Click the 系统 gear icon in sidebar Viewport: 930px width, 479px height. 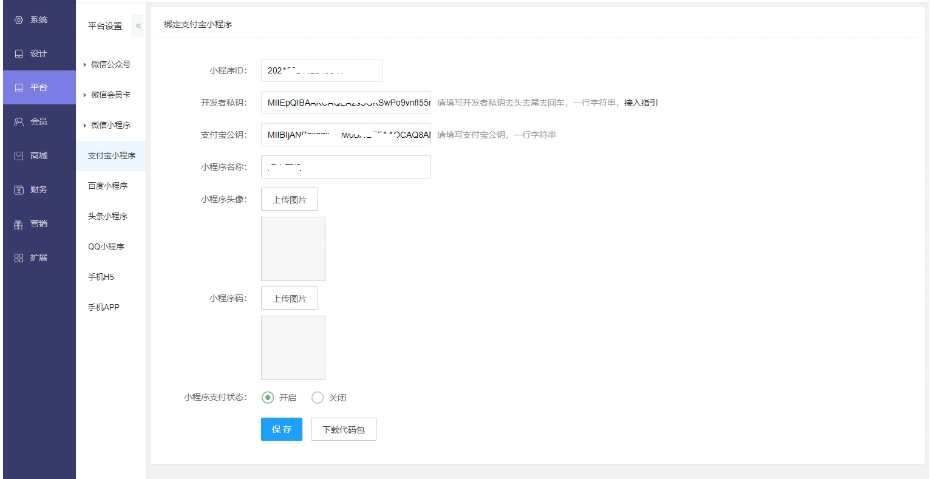coord(18,20)
